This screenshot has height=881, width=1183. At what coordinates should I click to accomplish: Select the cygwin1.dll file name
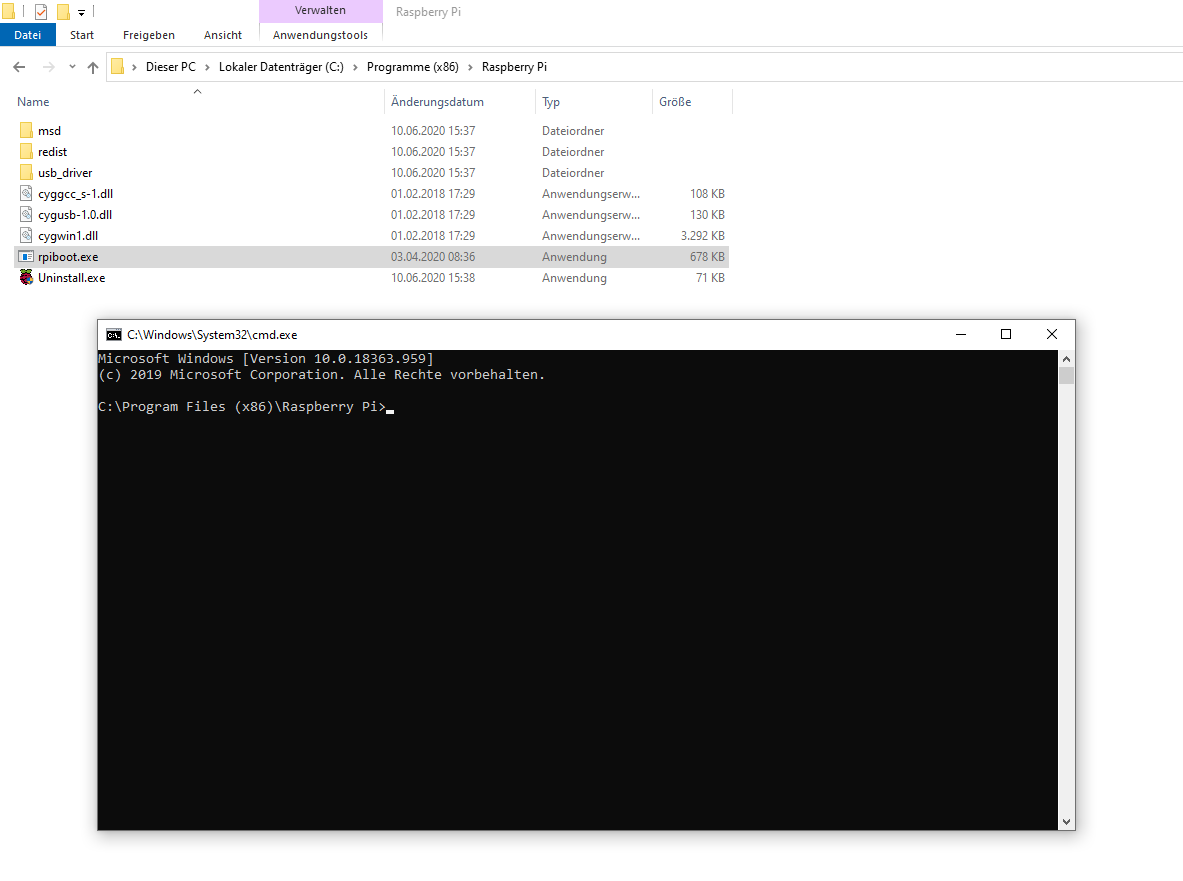point(68,236)
